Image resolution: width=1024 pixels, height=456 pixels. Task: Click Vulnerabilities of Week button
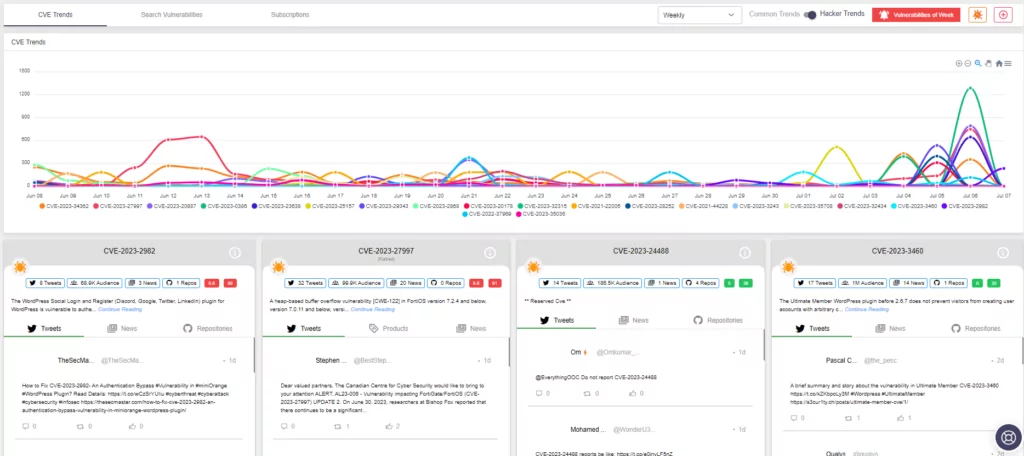(916, 15)
